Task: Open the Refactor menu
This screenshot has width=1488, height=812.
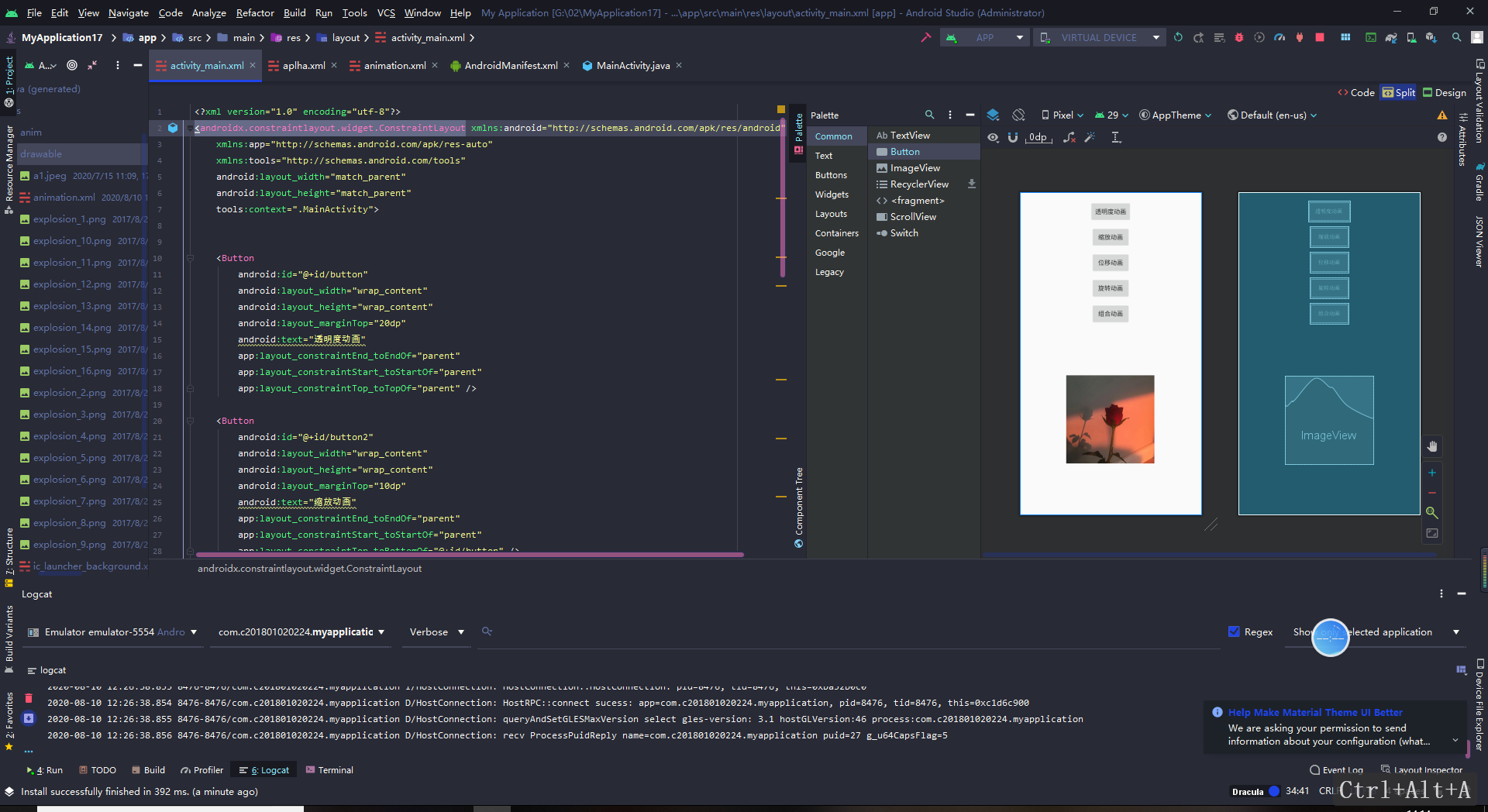Action: pos(255,12)
